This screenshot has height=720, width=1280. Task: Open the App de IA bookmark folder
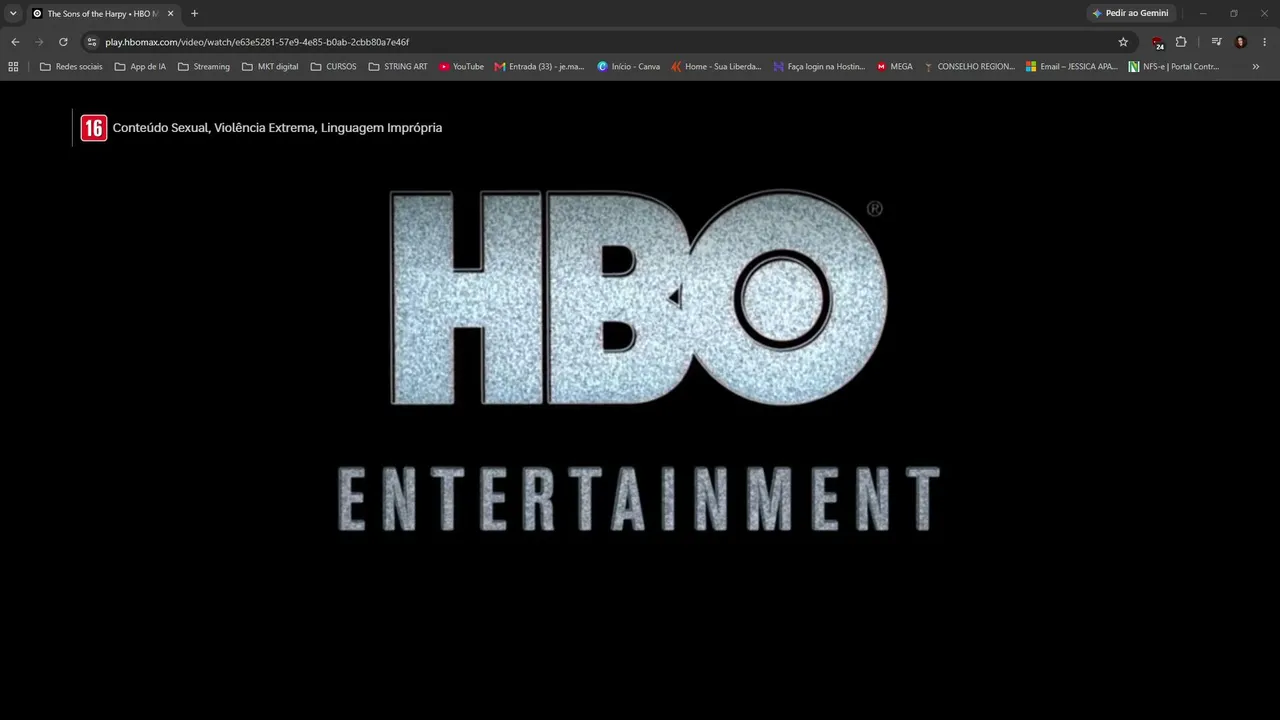(140, 67)
